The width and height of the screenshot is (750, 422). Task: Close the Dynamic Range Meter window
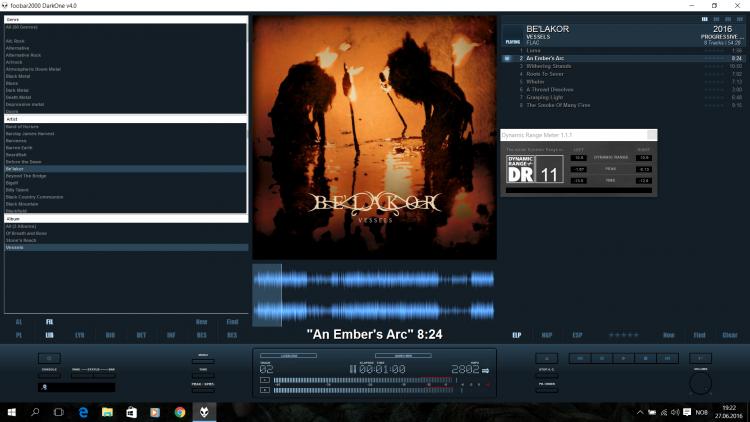pos(651,135)
